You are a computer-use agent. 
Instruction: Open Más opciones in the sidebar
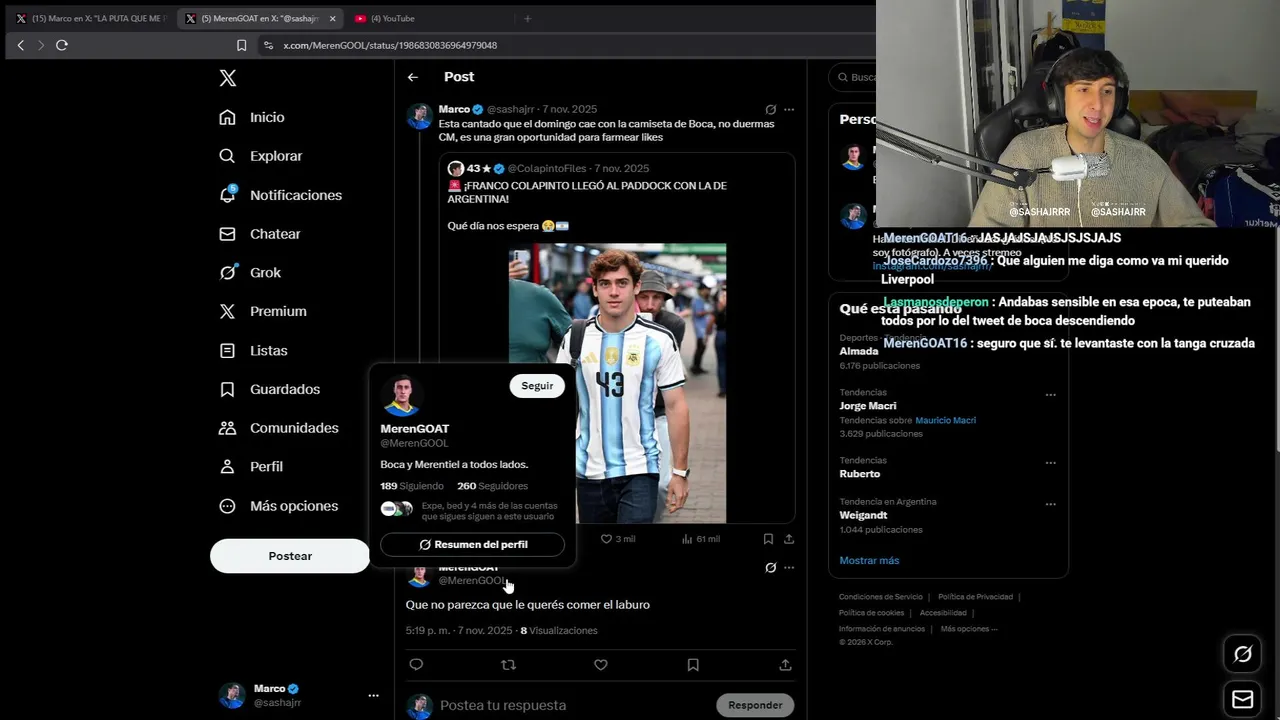click(x=278, y=506)
